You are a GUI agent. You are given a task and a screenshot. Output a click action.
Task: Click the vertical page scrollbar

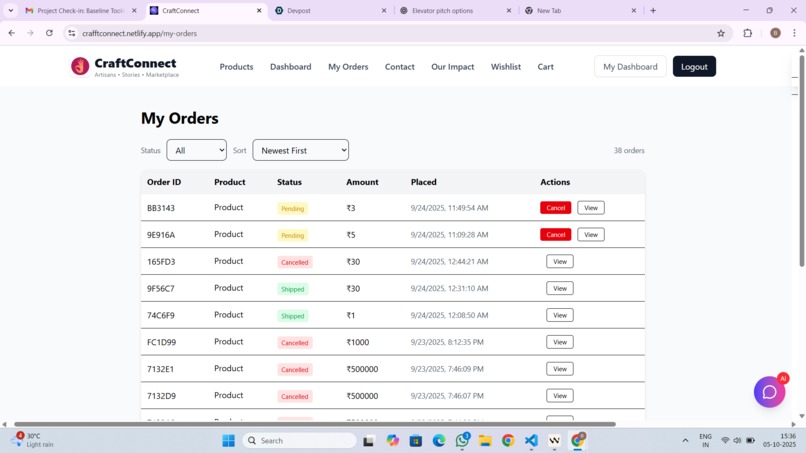[x=801, y=159]
